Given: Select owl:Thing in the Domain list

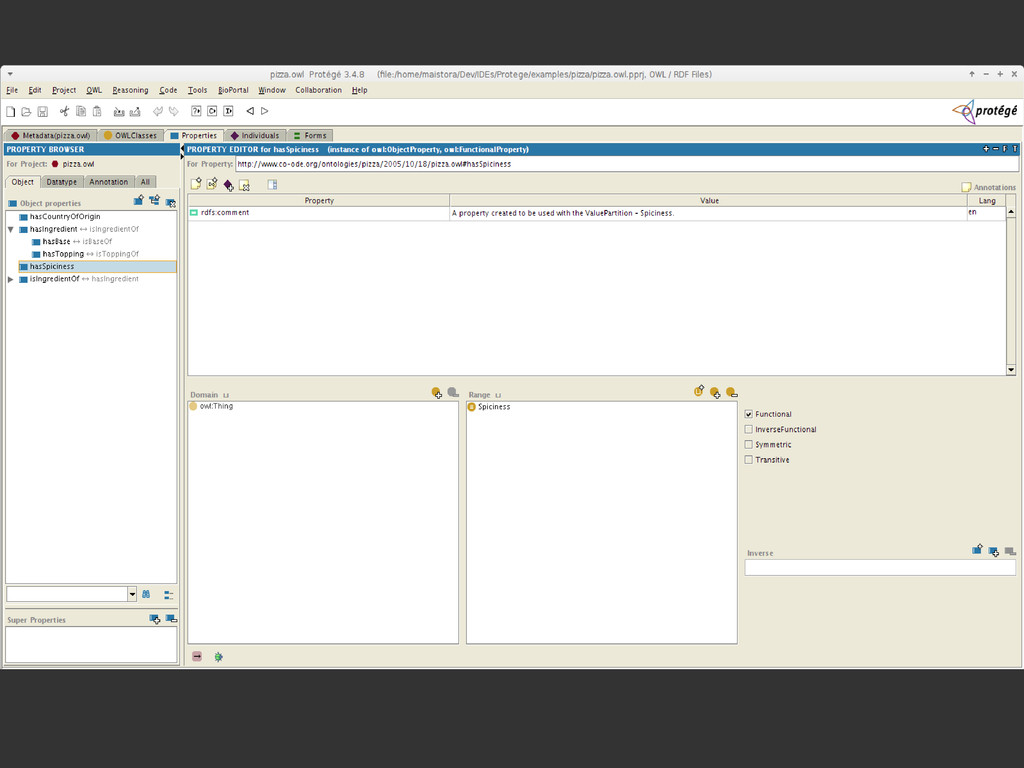Looking at the screenshot, I should point(216,406).
